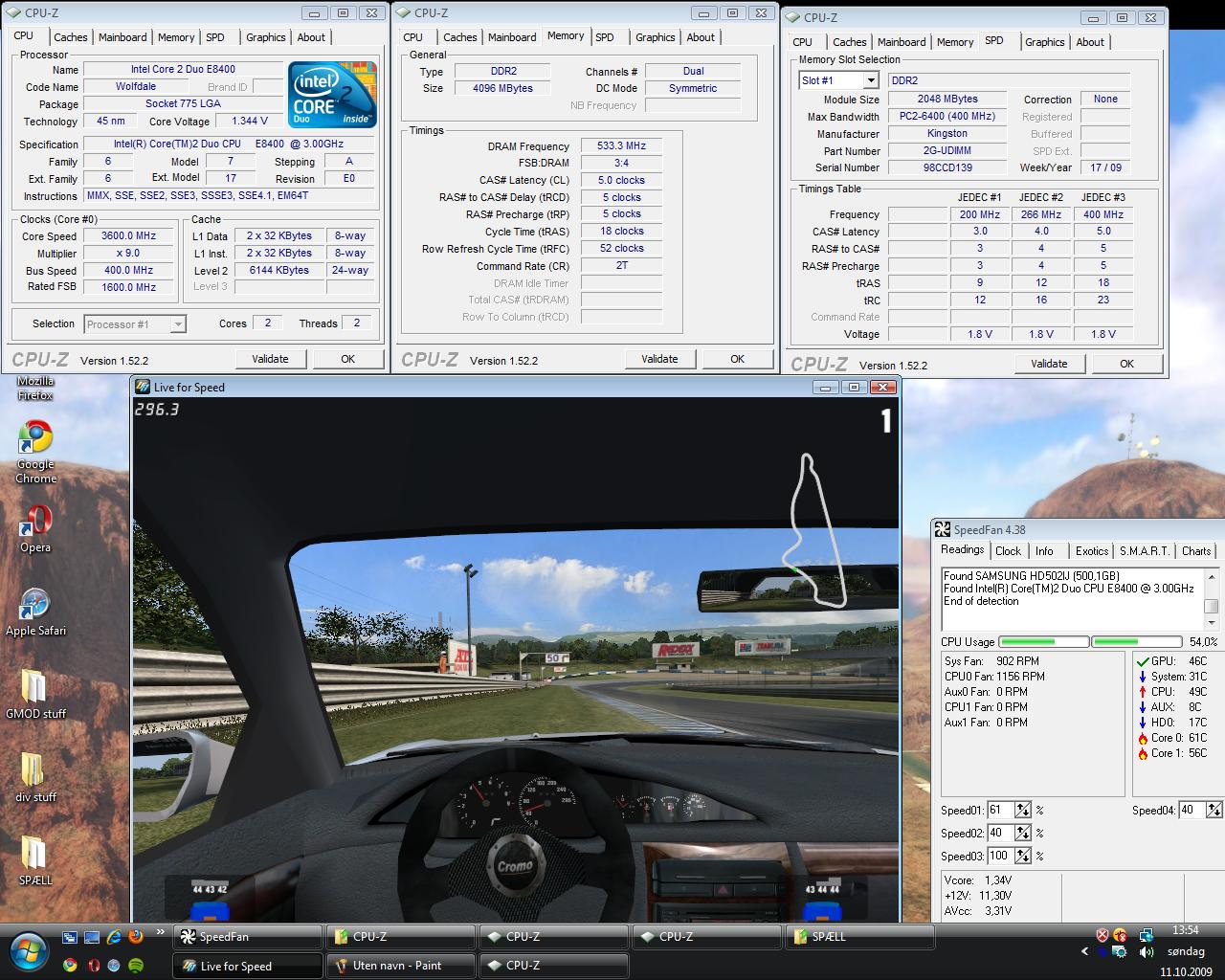Image resolution: width=1225 pixels, height=980 pixels.
Task: Open Google Chrome desktop shortcut
Action: click(x=35, y=452)
